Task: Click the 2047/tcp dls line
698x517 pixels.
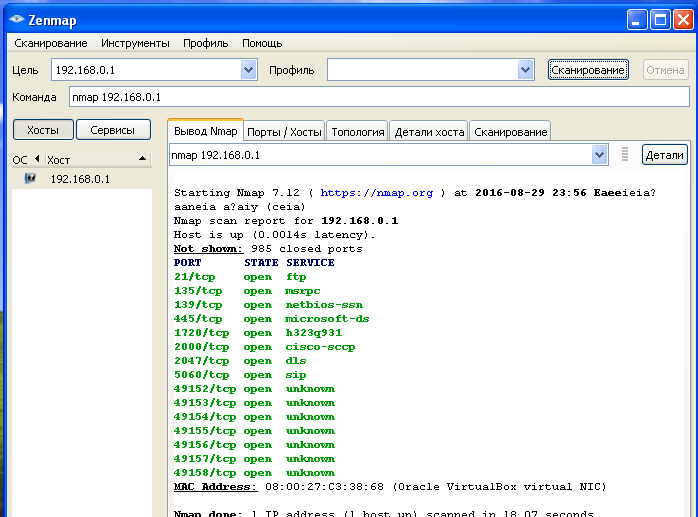Action: pos(240,361)
